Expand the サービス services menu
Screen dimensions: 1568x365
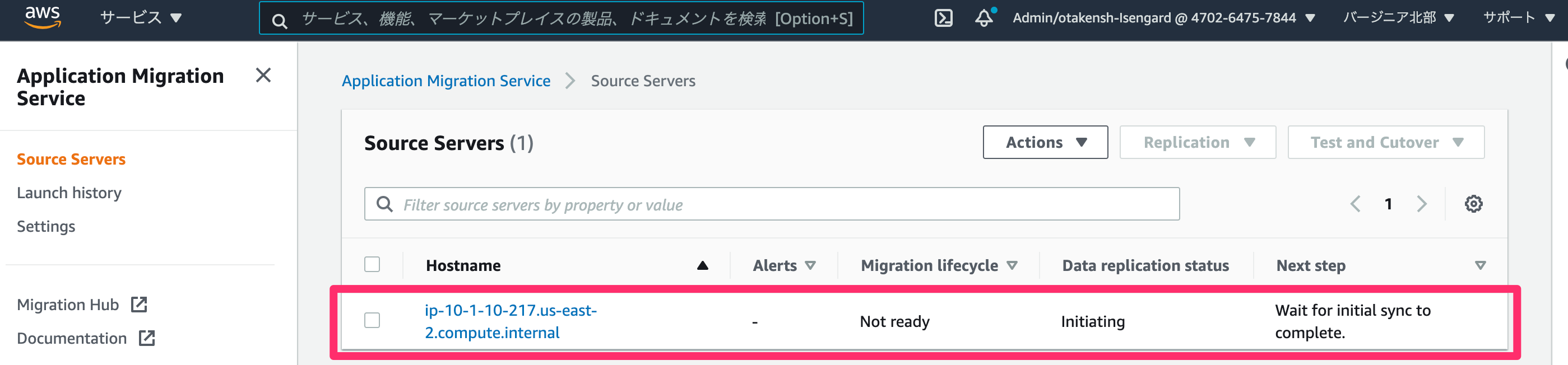[x=141, y=18]
